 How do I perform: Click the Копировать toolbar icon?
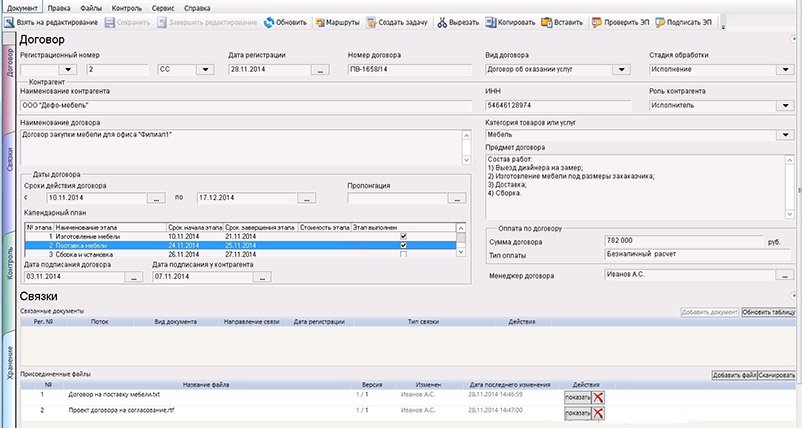point(491,22)
